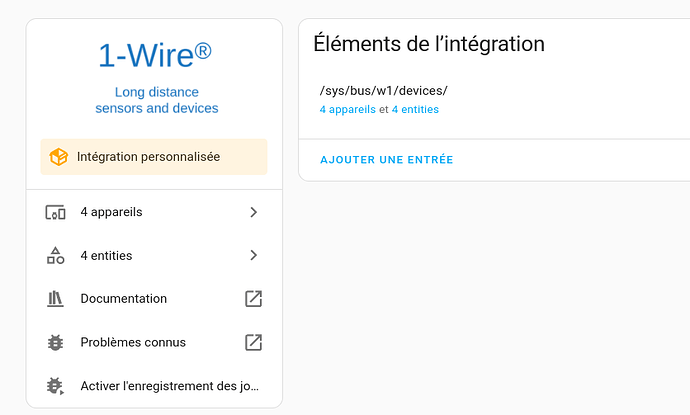Select Problèmes connus list item
This screenshot has width=690, height=415.
tap(154, 342)
